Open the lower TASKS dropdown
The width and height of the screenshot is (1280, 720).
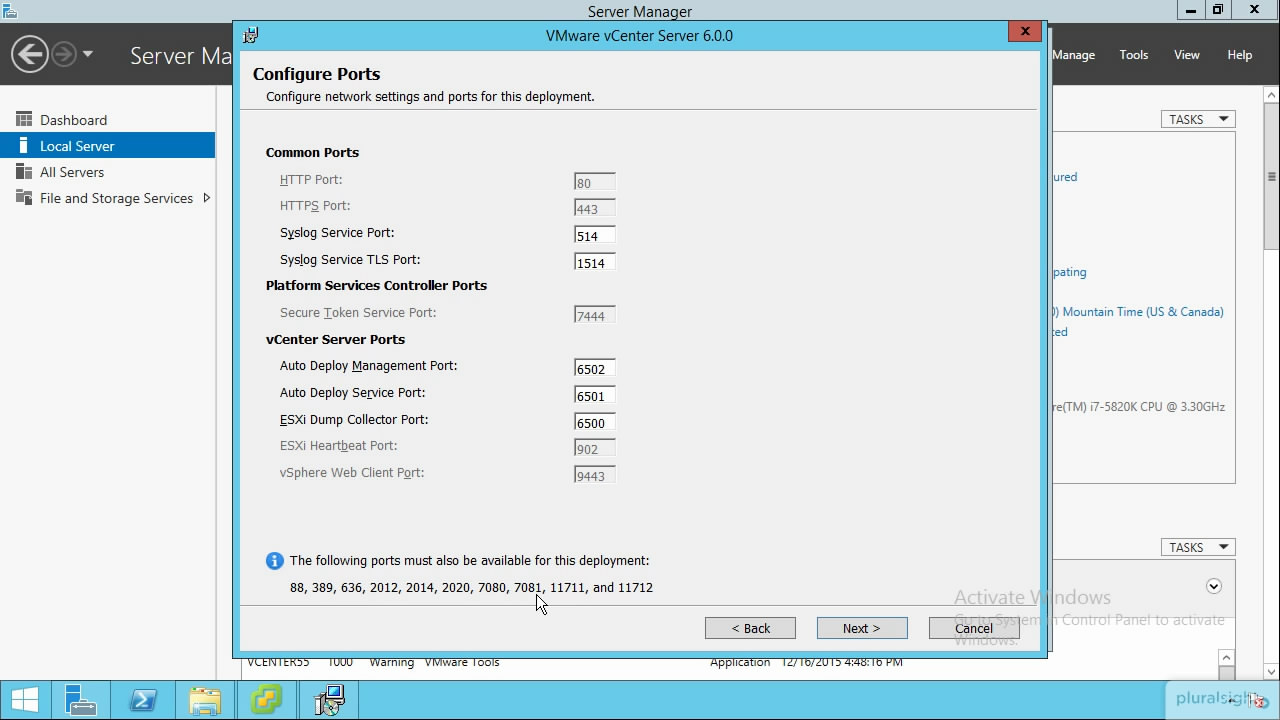tap(1198, 547)
